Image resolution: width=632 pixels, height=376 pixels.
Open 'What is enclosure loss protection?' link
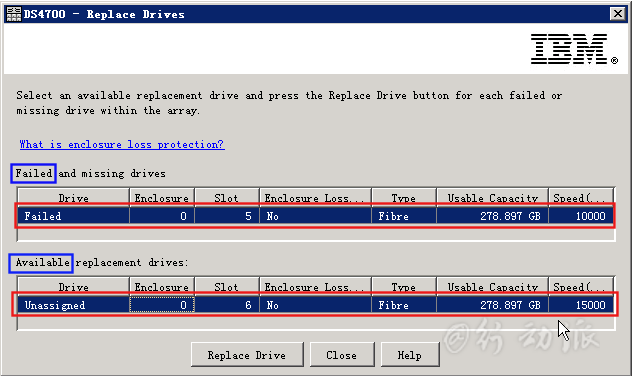[x=122, y=144]
